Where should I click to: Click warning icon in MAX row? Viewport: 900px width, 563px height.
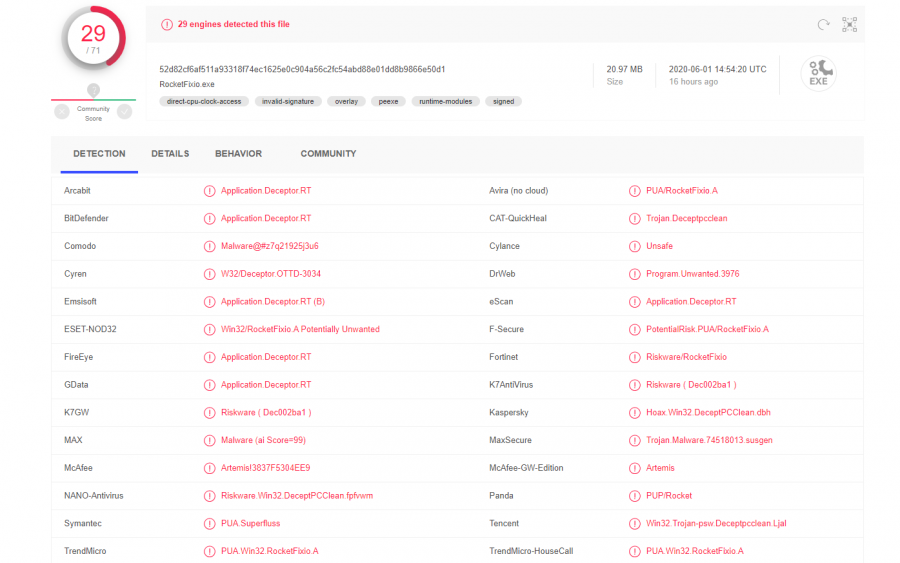click(210, 440)
